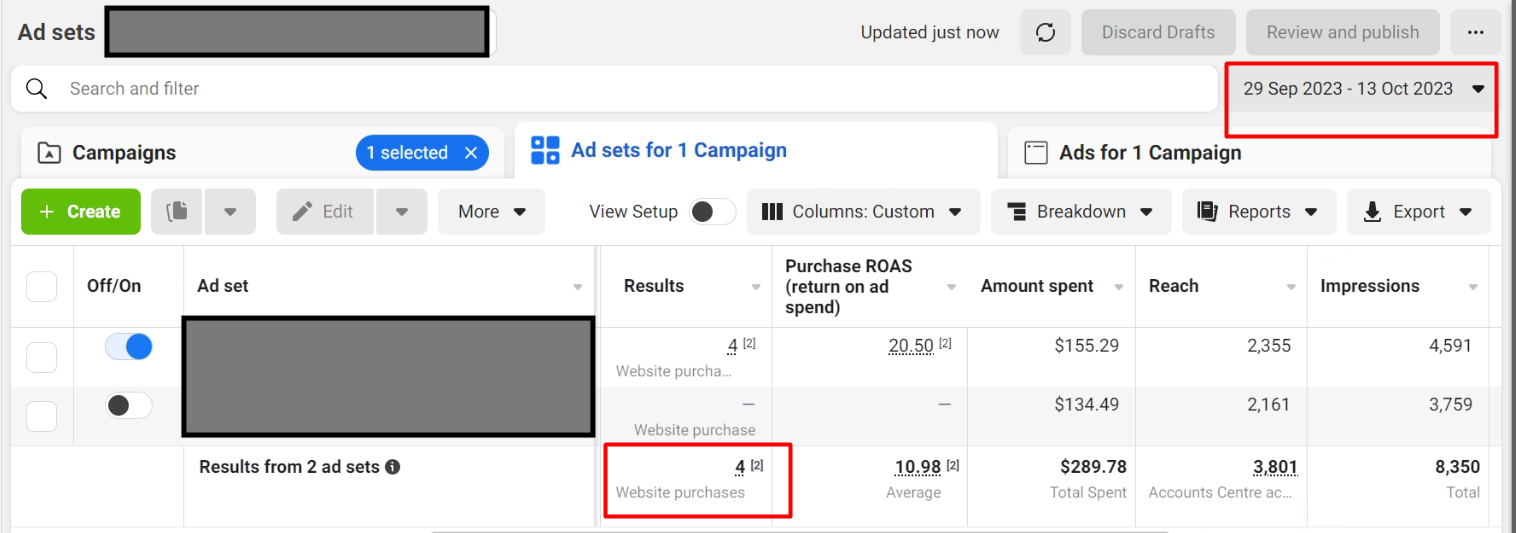
Task: Tick the checkbox for the $155.29 ad set row
Action: point(41,357)
